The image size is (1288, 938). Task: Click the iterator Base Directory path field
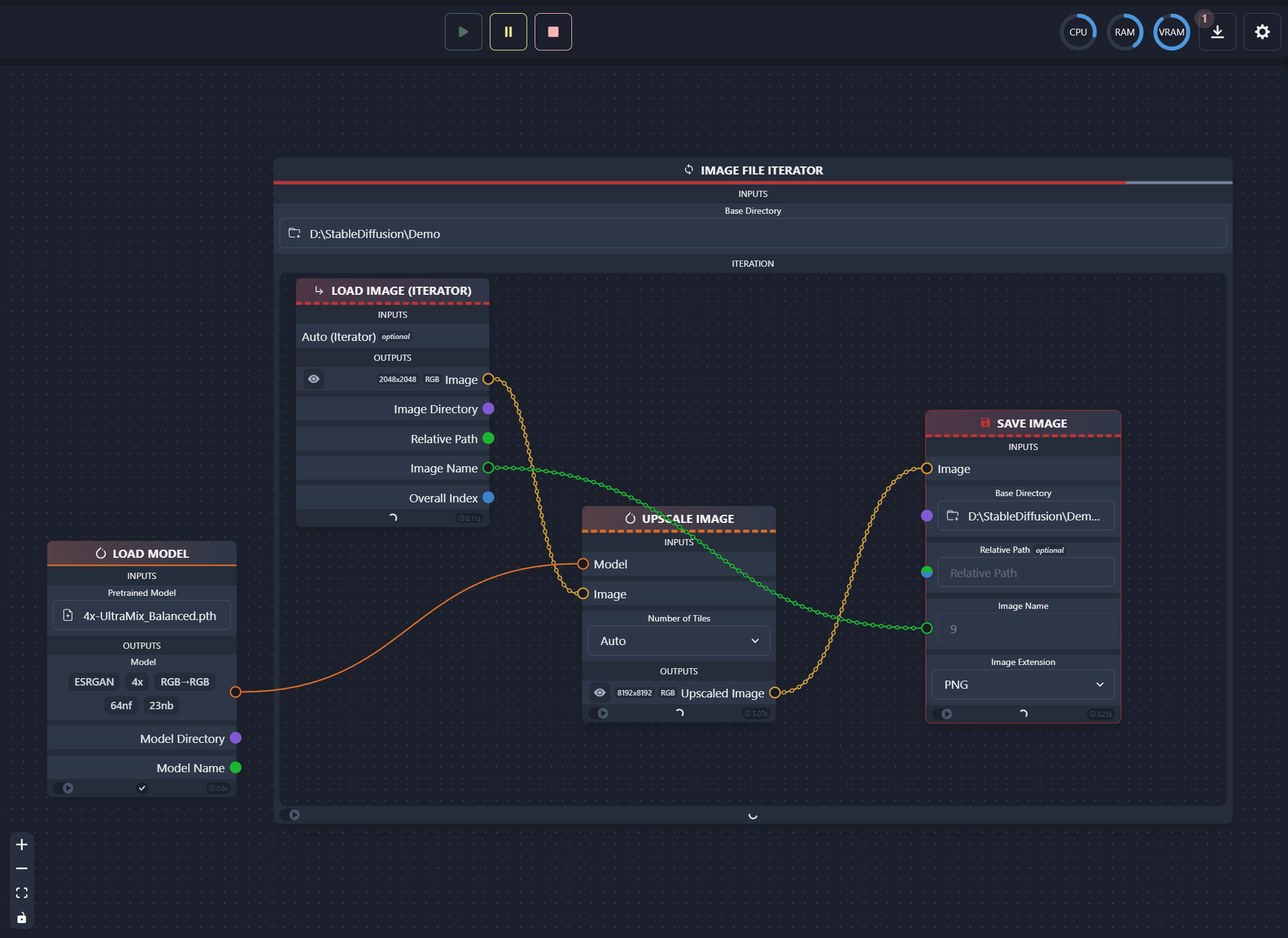click(752, 234)
